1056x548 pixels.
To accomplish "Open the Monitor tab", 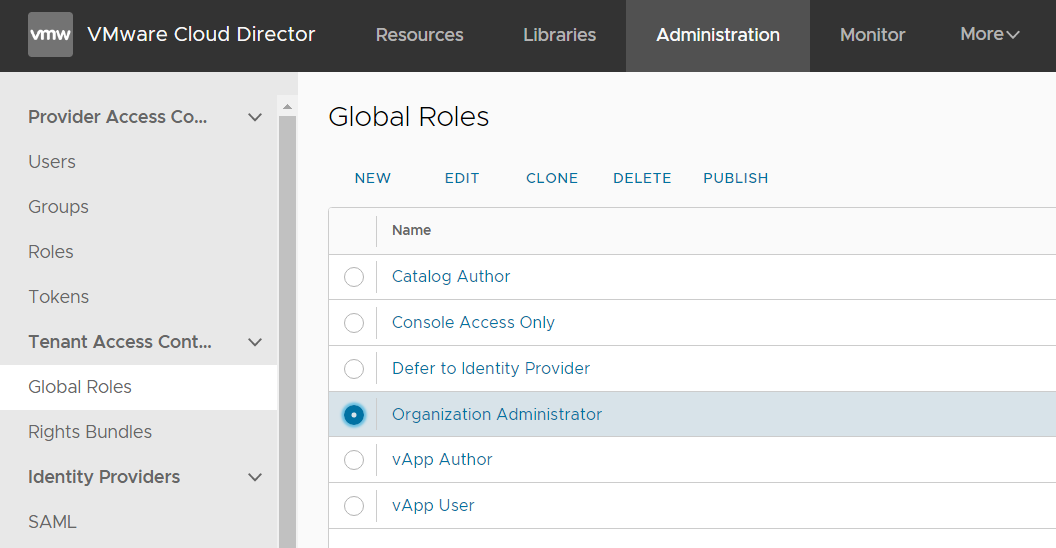I will coord(873,35).
